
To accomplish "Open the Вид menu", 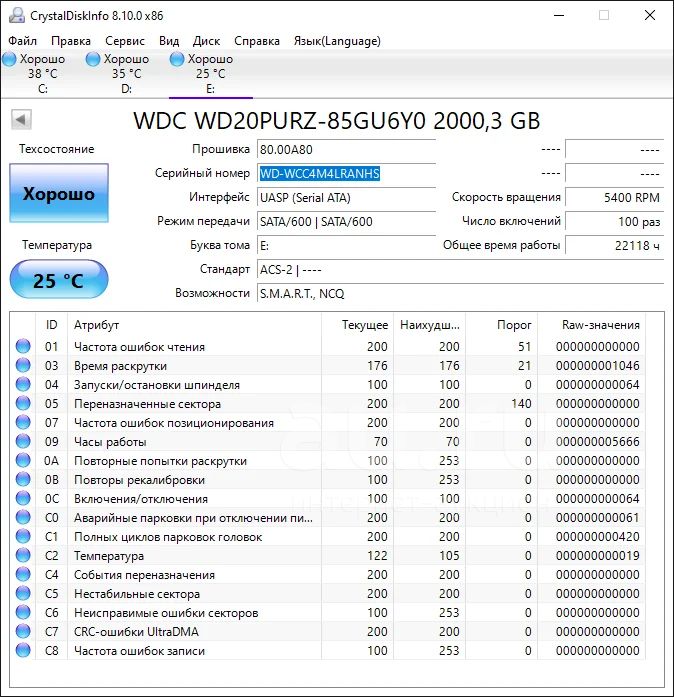I will pos(169,41).
